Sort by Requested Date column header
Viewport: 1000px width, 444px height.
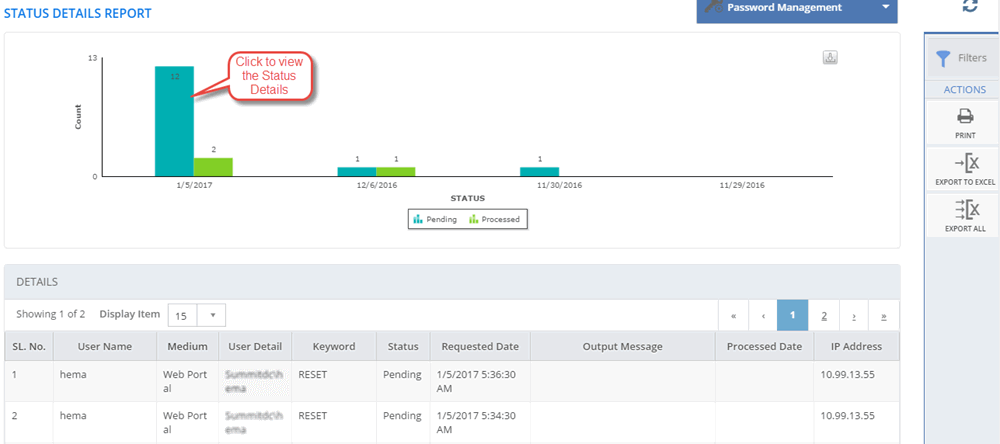tap(480, 346)
